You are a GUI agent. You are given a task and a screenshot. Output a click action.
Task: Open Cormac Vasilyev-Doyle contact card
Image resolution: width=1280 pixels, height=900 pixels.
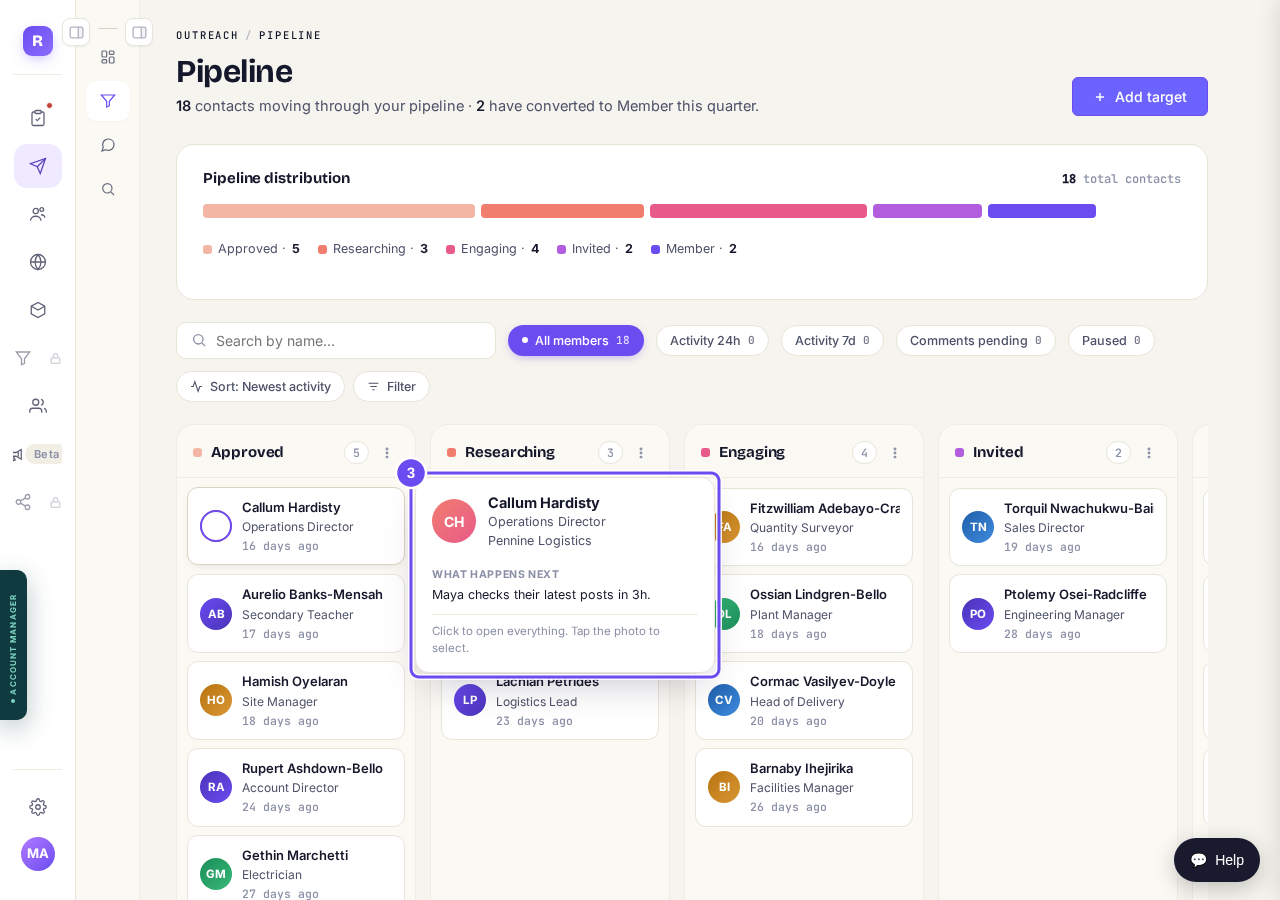point(804,700)
